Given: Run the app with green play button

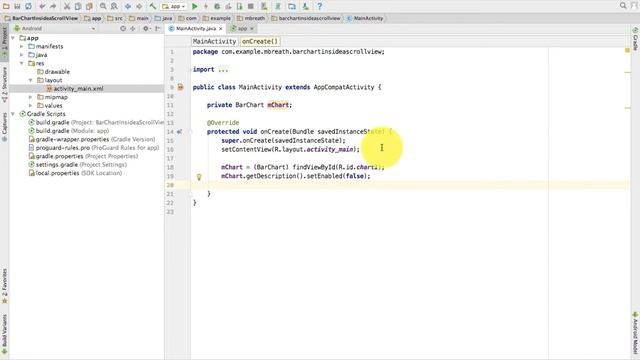Looking at the screenshot, I should click(195, 6).
